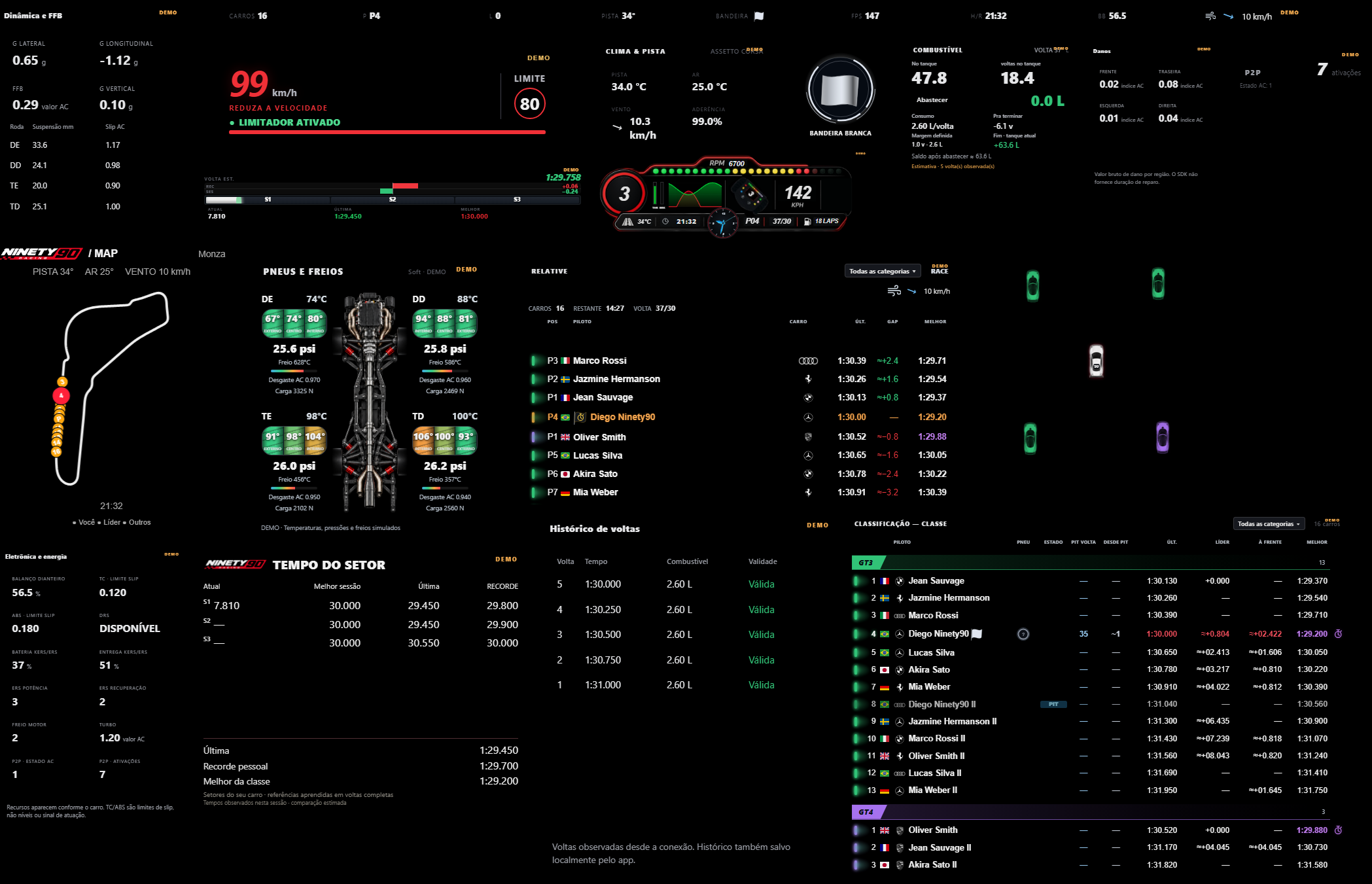Screen dimensions: 1372x884
Task: Click the speed limit 80 circle
Action: 529,104
